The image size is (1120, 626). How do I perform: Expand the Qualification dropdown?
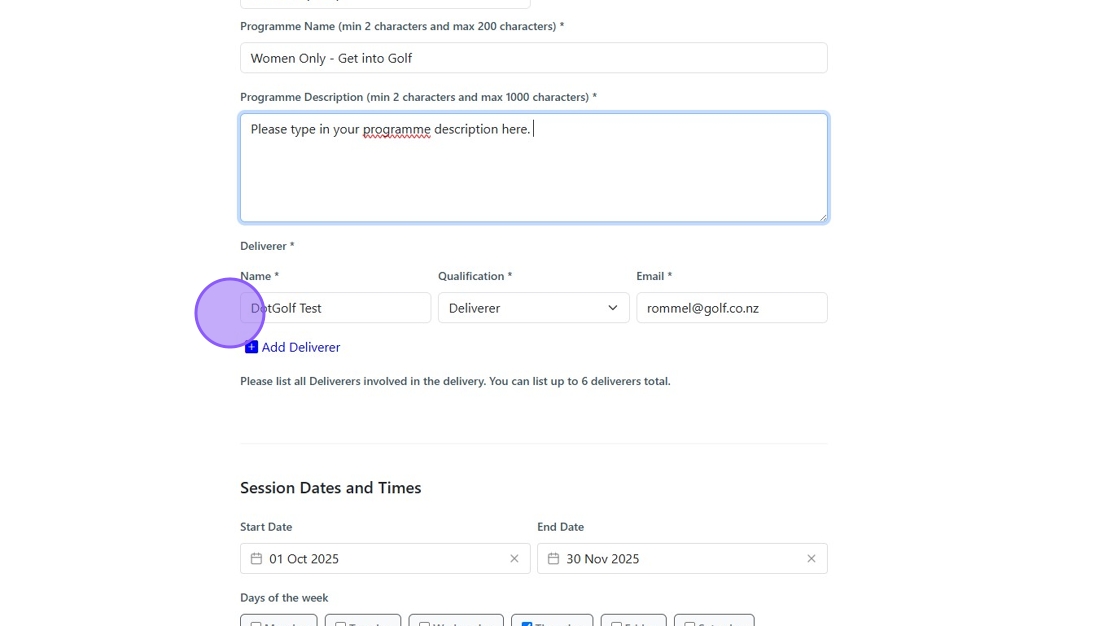coord(533,308)
